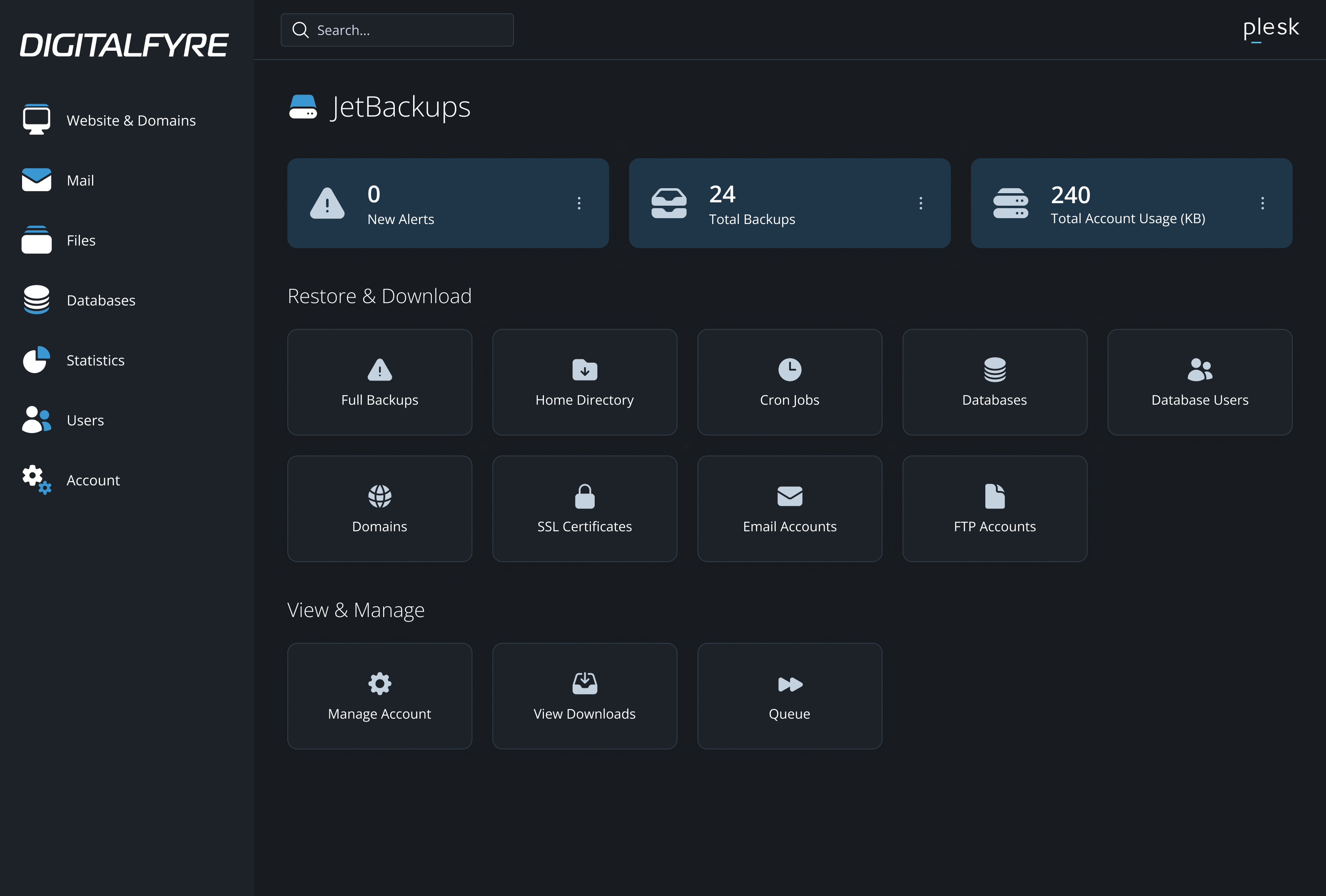The height and width of the screenshot is (896, 1326).
Task: Click the Manage Account gear icon
Action: click(380, 683)
